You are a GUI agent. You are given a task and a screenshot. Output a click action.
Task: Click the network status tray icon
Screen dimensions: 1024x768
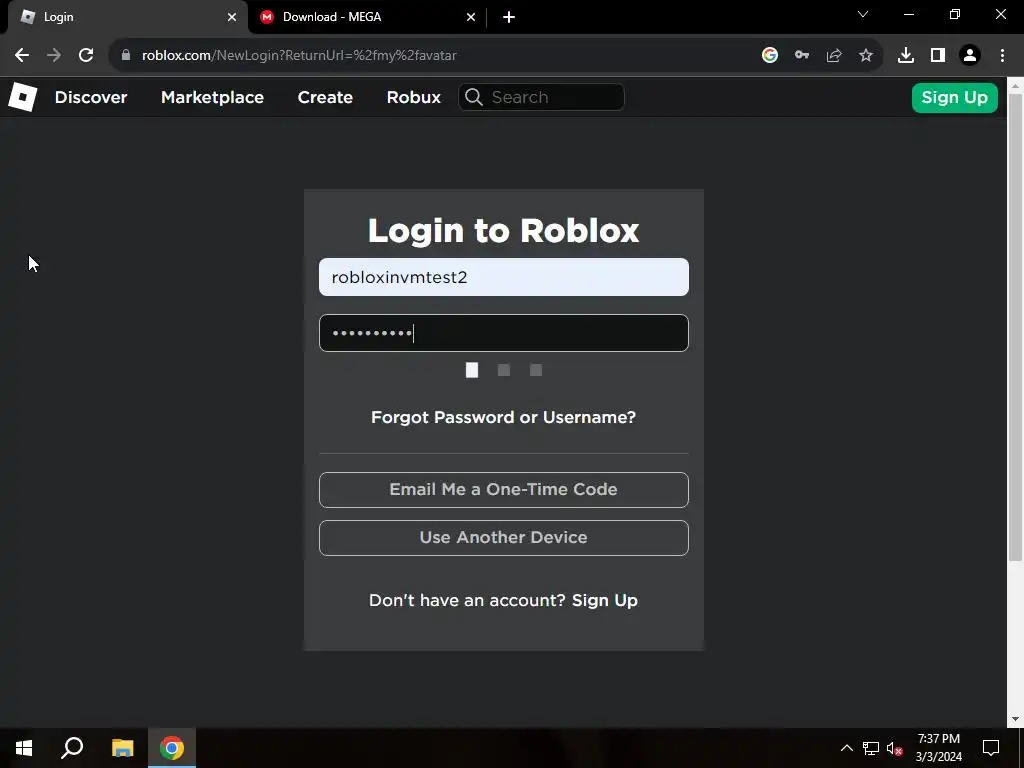click(x=871, y=748)
